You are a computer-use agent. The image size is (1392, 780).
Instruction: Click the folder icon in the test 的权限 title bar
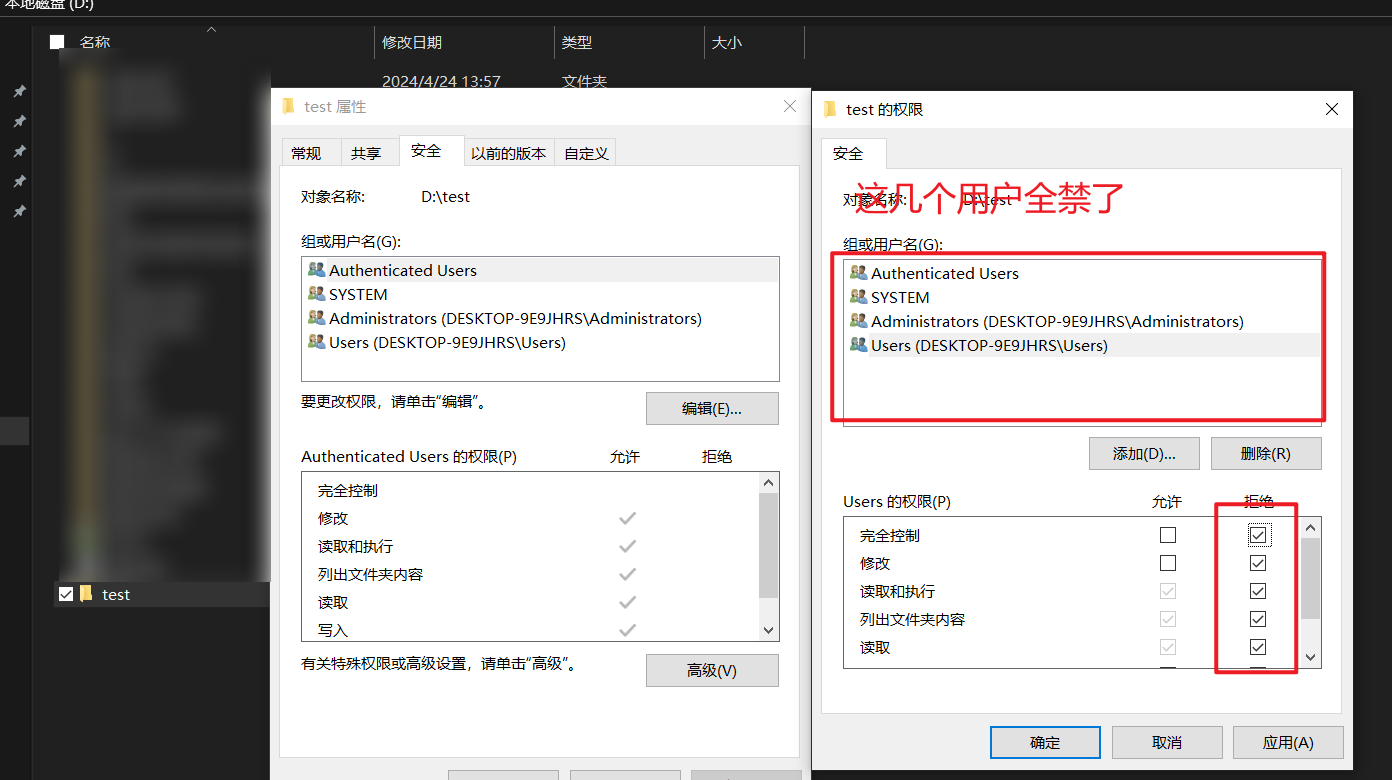tap(830, 109)
